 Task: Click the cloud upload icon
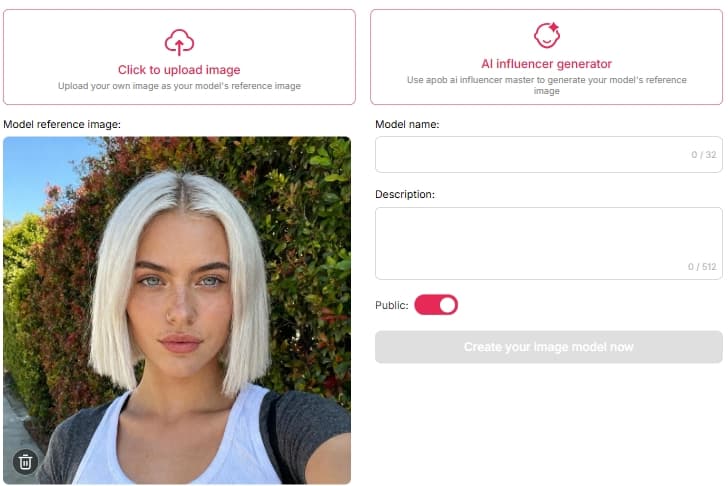(179, 42)
